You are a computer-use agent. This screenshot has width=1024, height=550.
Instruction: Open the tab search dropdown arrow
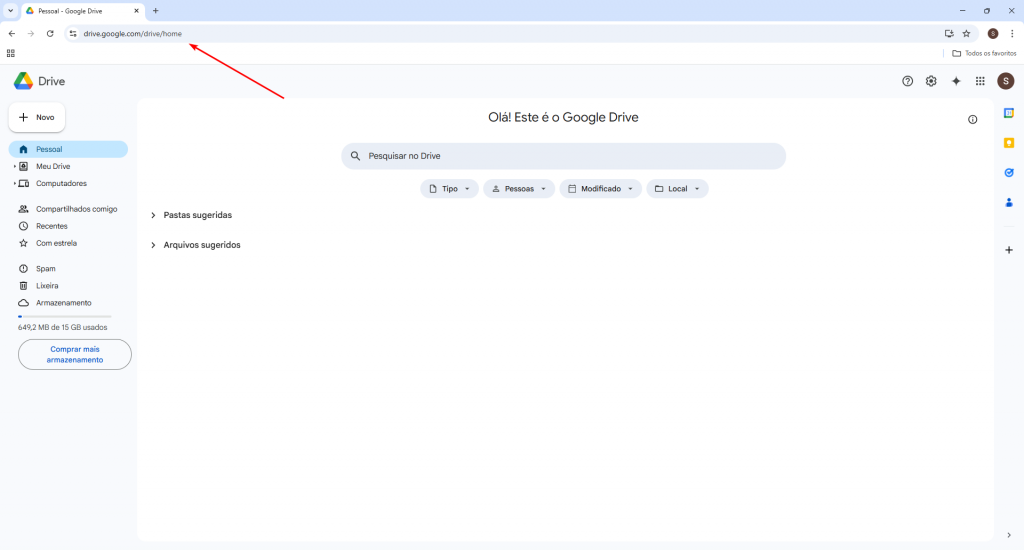[10, 10]
